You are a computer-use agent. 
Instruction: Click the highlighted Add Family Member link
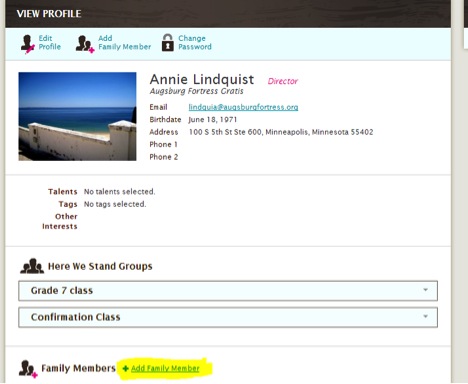(165, 368)
